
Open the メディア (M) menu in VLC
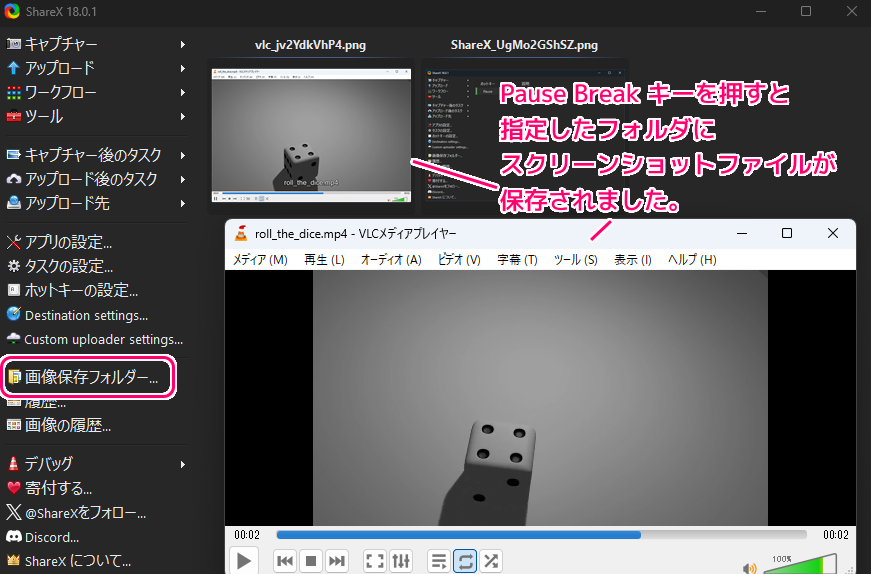260,259
